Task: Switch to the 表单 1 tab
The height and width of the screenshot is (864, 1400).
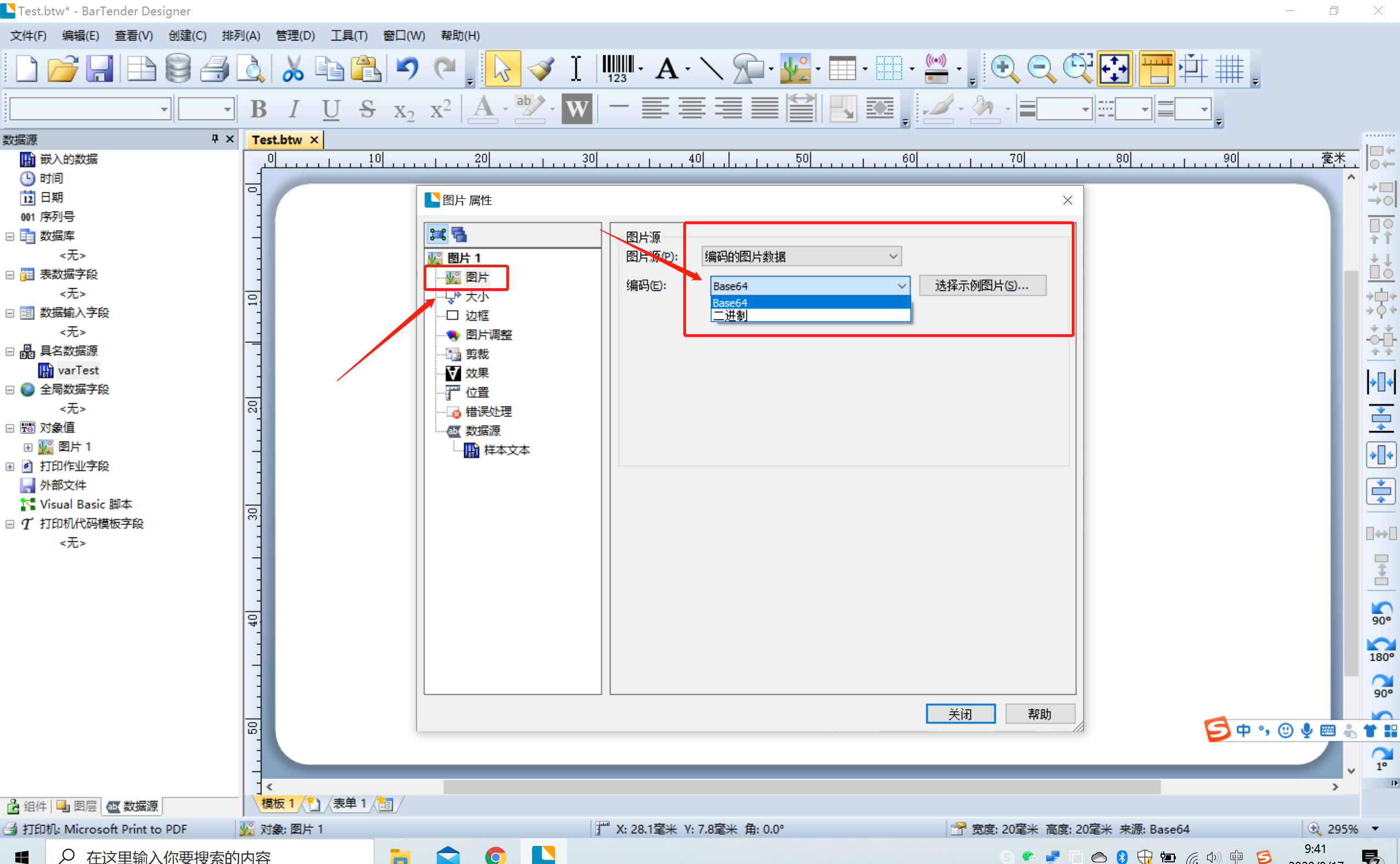Action: (349, 803)
